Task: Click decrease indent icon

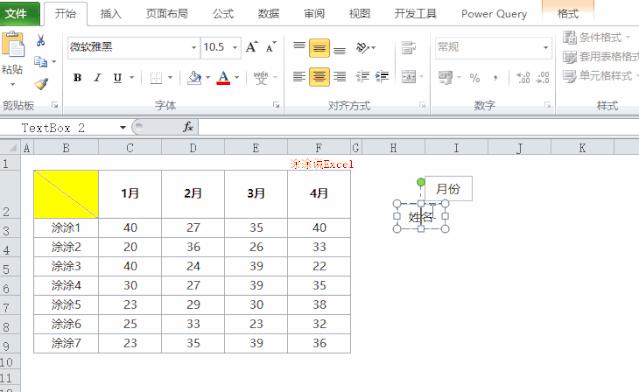Action: click(x=362, y=77)
